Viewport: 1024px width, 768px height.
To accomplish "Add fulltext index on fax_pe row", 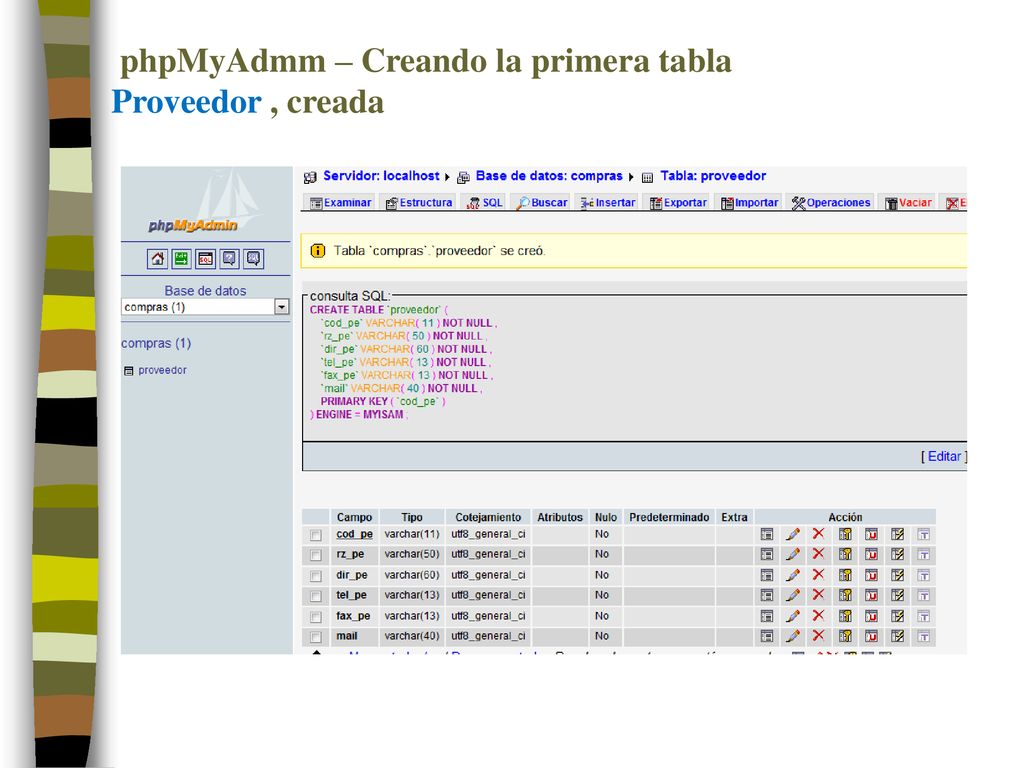I will click(923, 616).
